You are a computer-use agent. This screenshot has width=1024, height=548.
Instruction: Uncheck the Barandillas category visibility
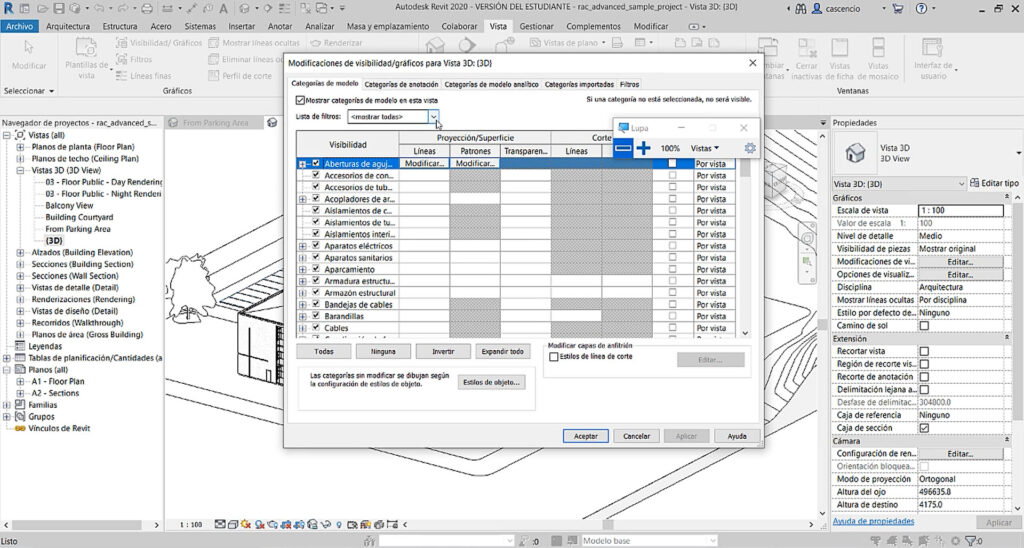tap(316, 315)
